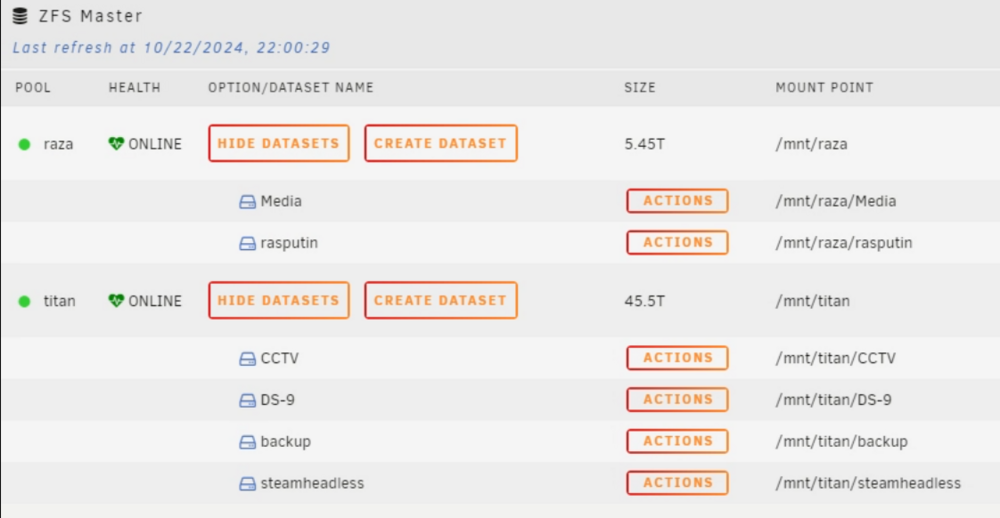Click the heartbeat health icon for raza
The image size is (1000, 518).
tap(116, 144)
